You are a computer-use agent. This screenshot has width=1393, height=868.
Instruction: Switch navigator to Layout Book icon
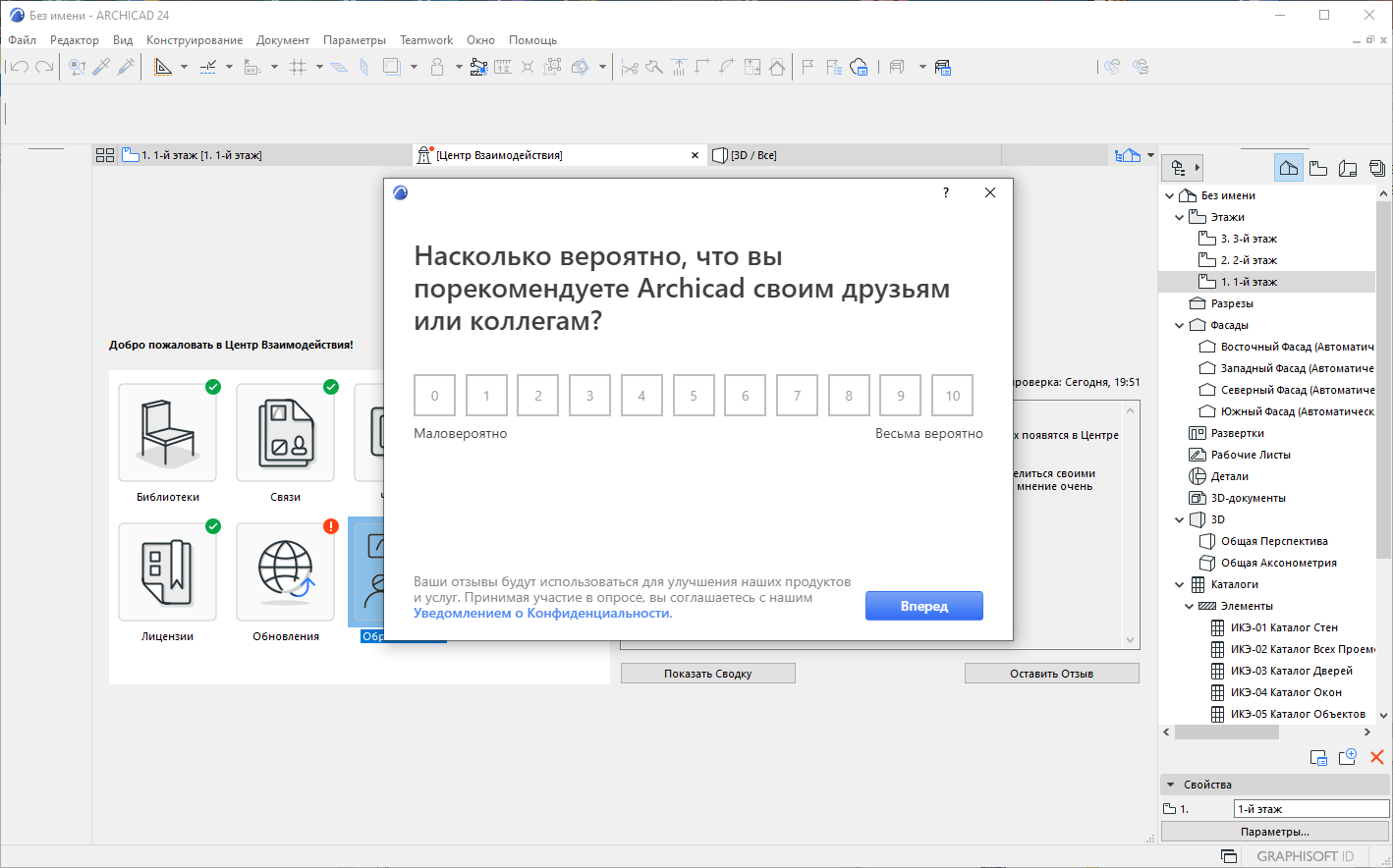[1348, 168]
